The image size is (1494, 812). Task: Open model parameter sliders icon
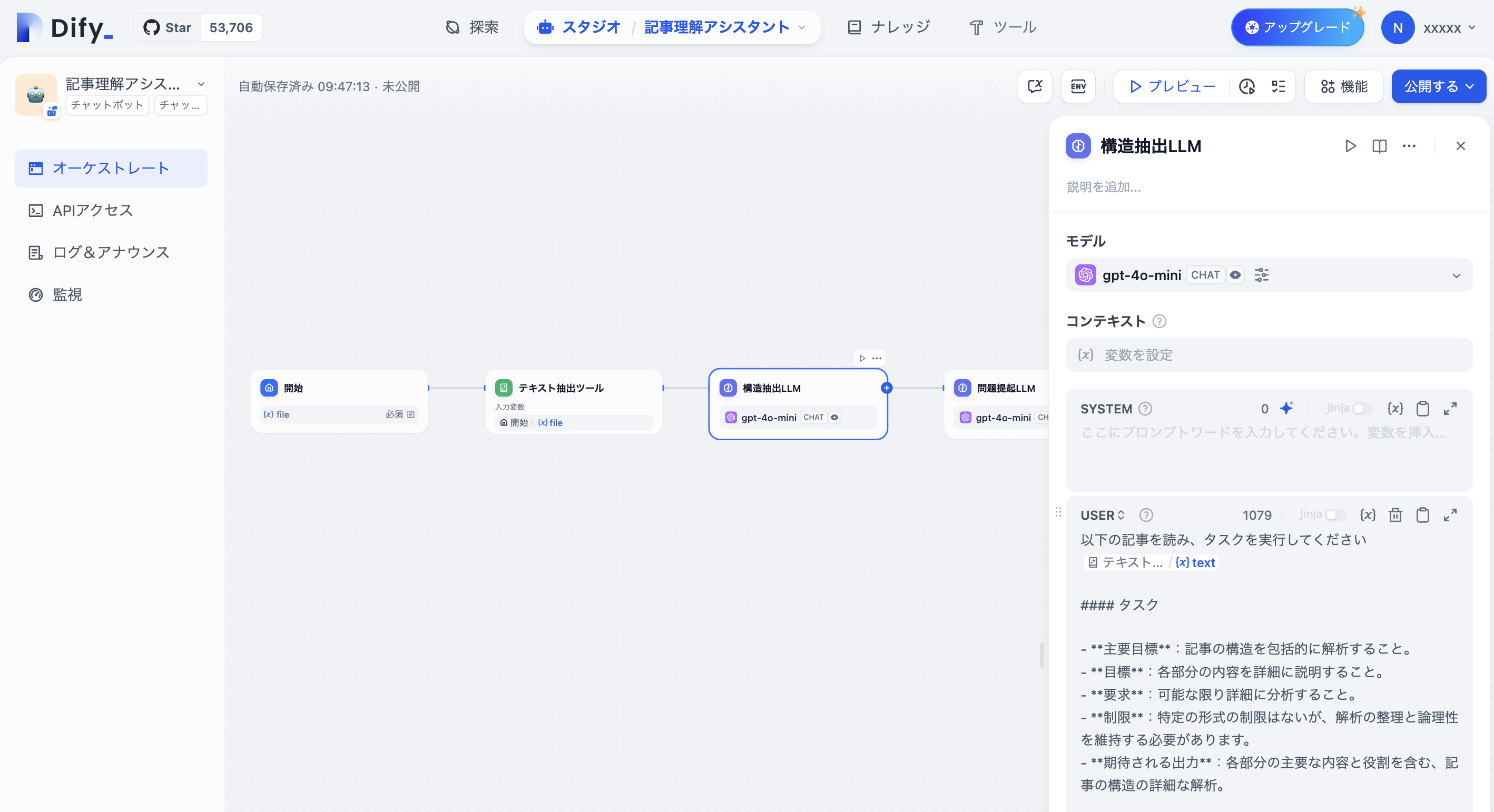[x=1262, y=275]
